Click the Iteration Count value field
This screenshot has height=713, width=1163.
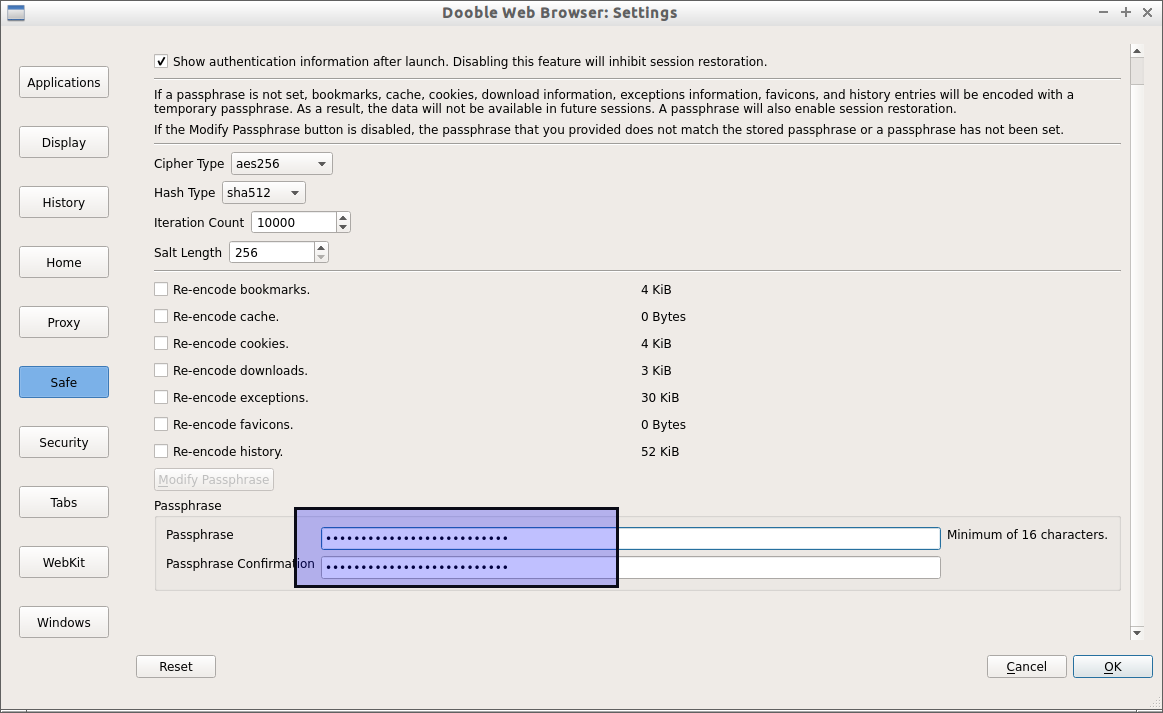pyautogui.click(x=294, y=223)
